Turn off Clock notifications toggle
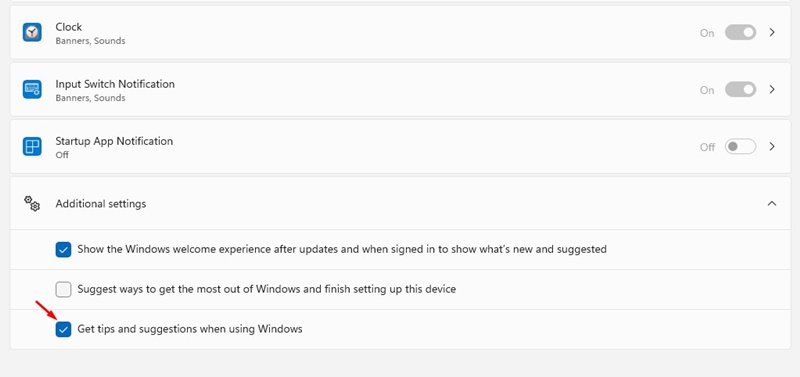This screenshot has height=377, width=800. (x=740, y=33)
